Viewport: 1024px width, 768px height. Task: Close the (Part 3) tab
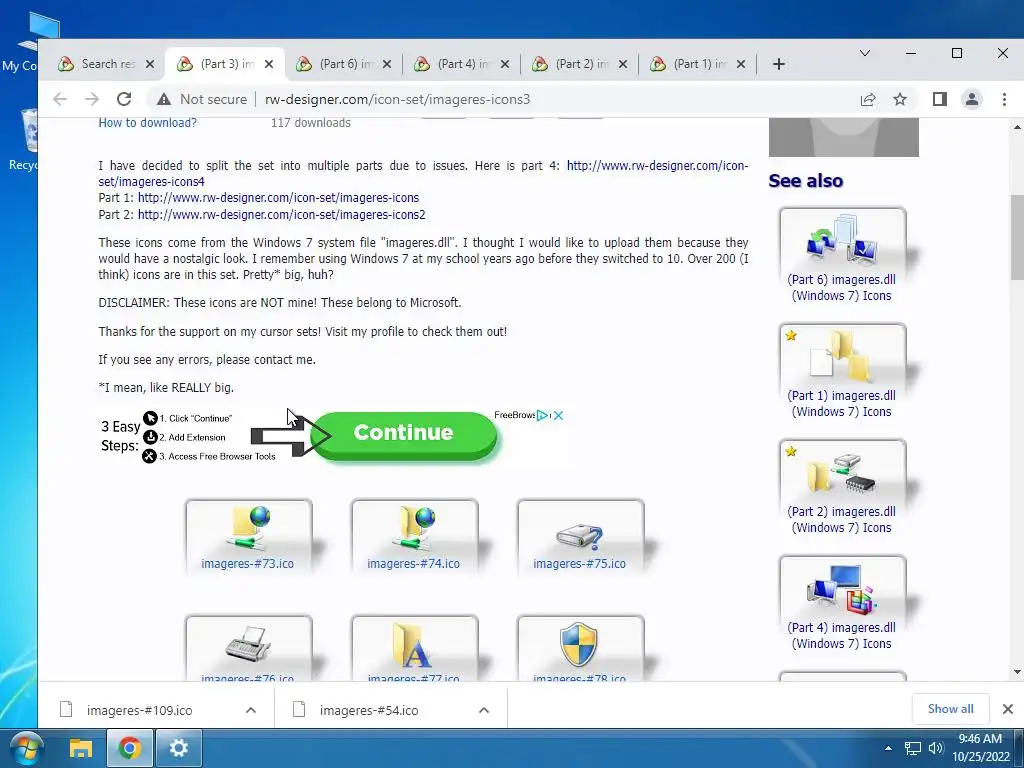coord(269,64)
